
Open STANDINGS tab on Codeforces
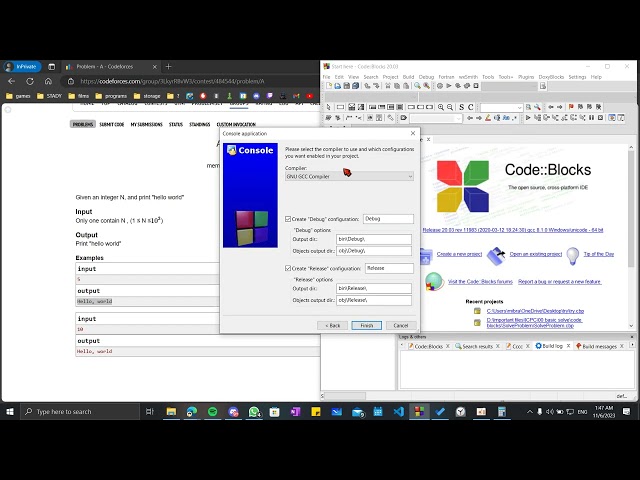coord(200,124)
